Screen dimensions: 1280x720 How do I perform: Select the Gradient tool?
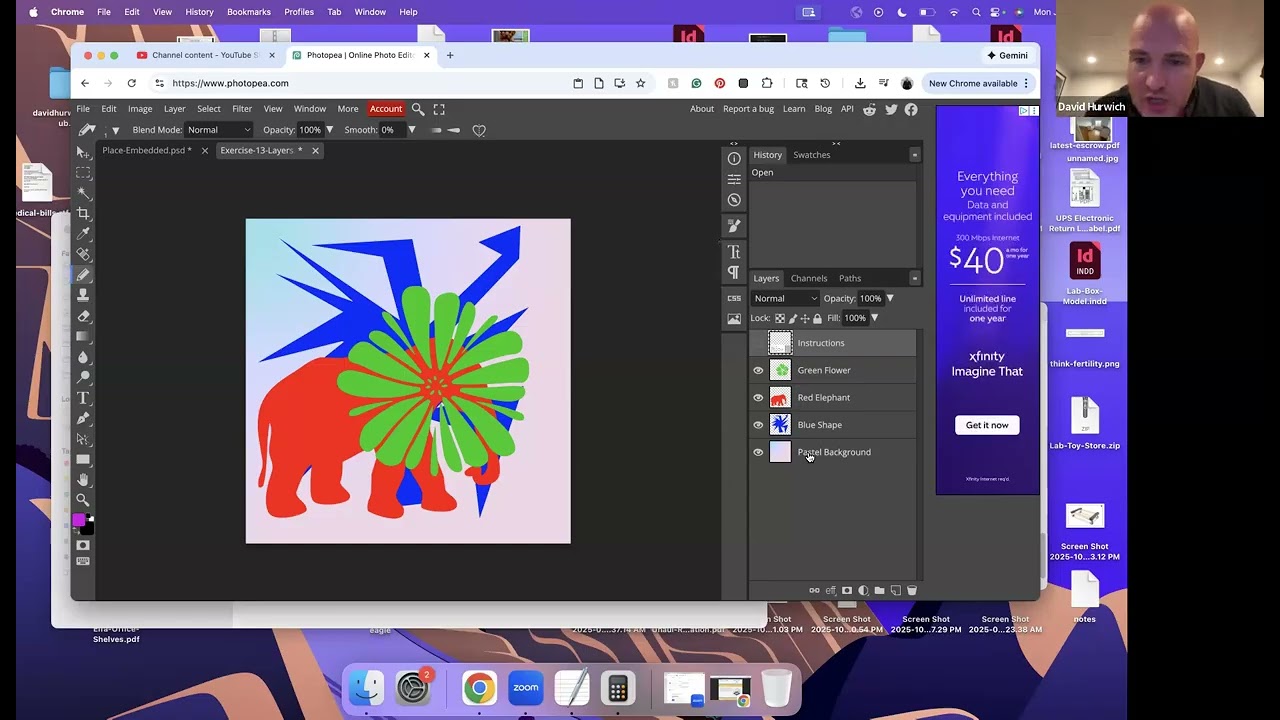pyautogui.click(x=83, y=336)
